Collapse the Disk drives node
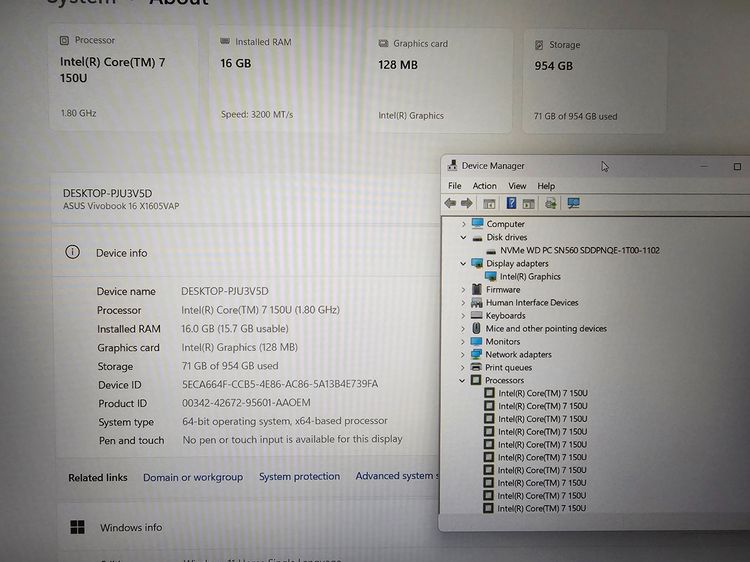 tap(463, 237)
